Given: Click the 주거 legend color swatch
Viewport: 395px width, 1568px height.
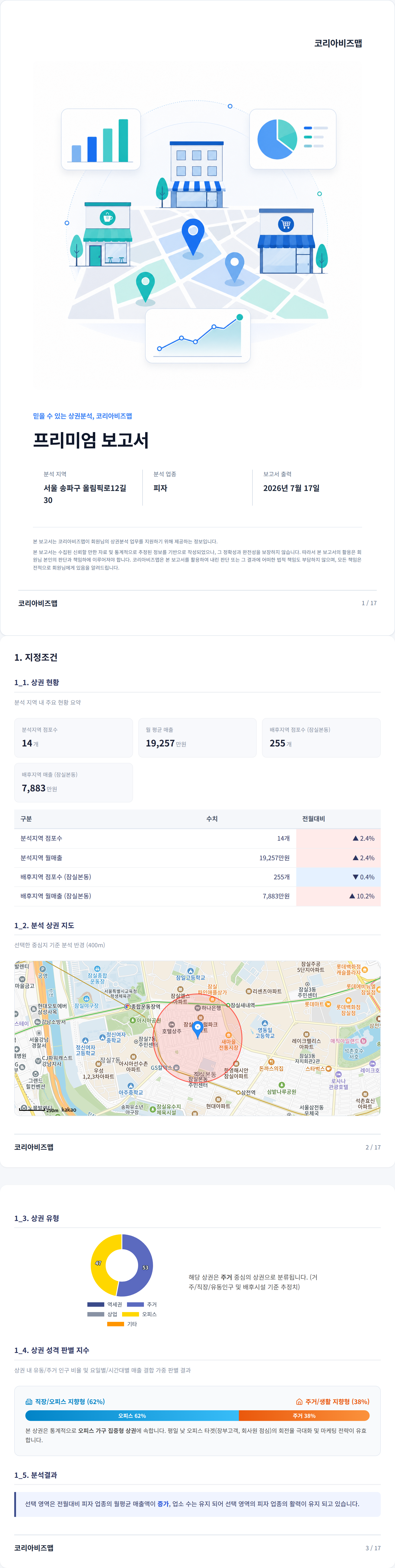Looking at the screenshot, I should [x=135, y=1305].
